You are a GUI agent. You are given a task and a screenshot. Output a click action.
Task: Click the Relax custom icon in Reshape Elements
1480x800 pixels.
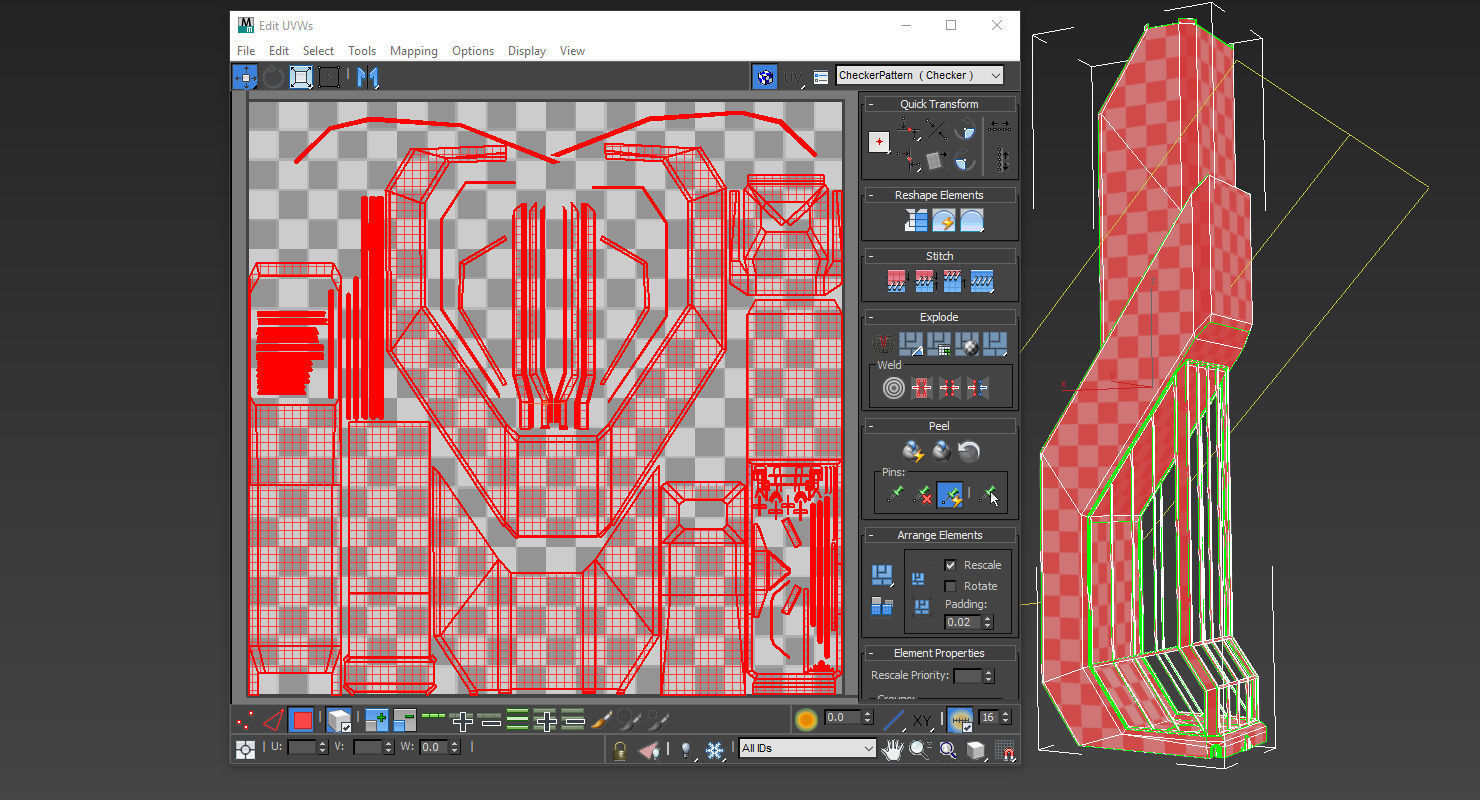pyautogui.click(x=972, y=221)
